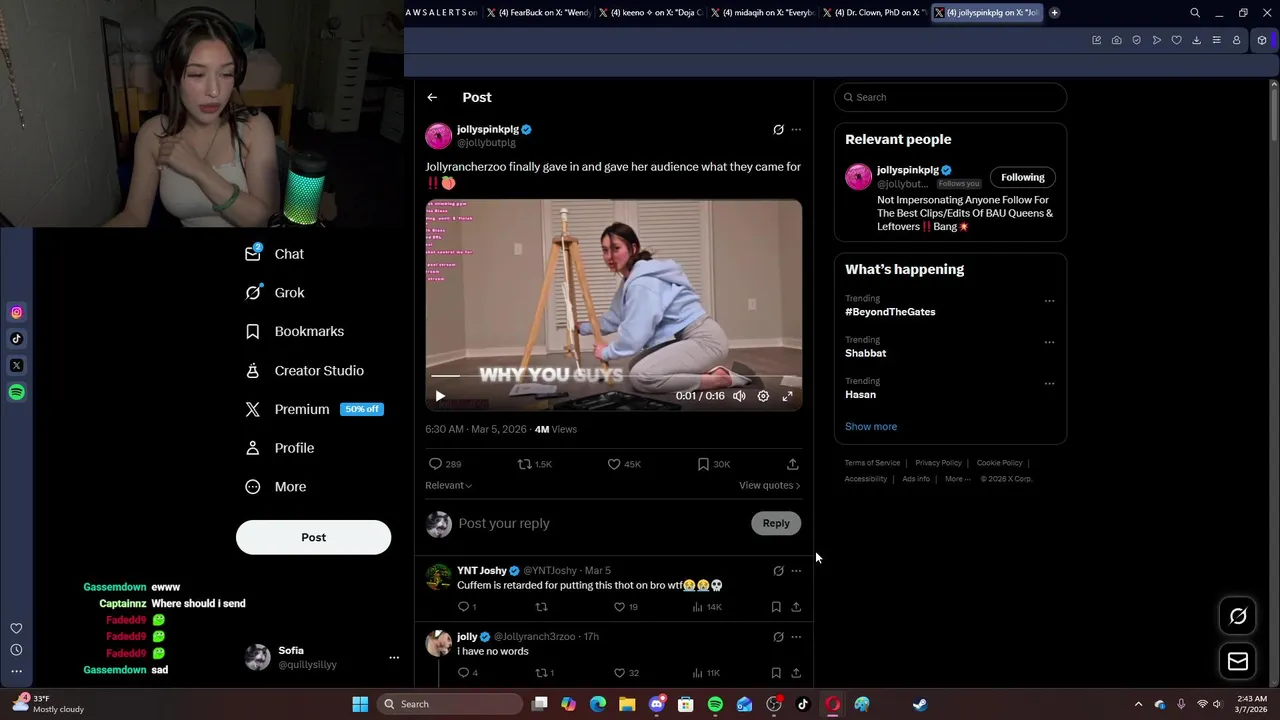Toggle video fullscreen
1280x720 pixels.
click(788, 396)
